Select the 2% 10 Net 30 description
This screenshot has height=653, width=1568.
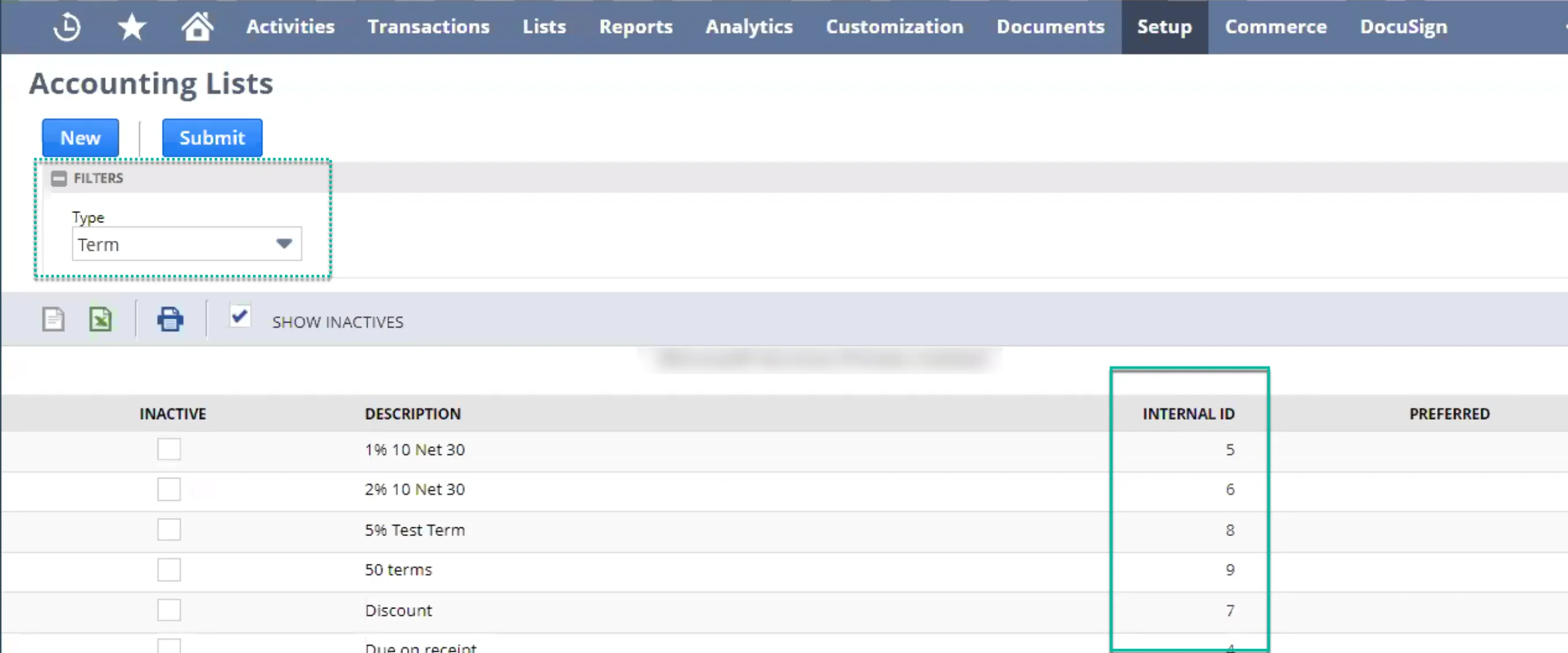point(415,489)
